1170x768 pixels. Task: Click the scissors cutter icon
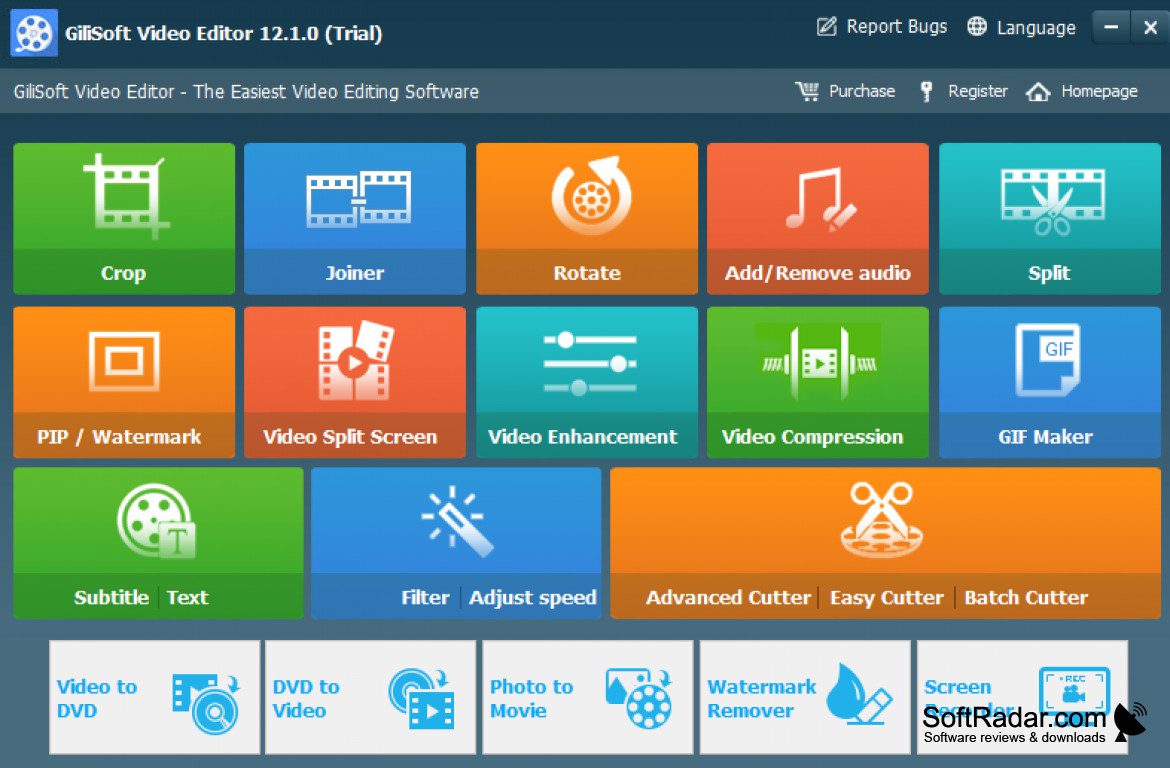point(882,519)
